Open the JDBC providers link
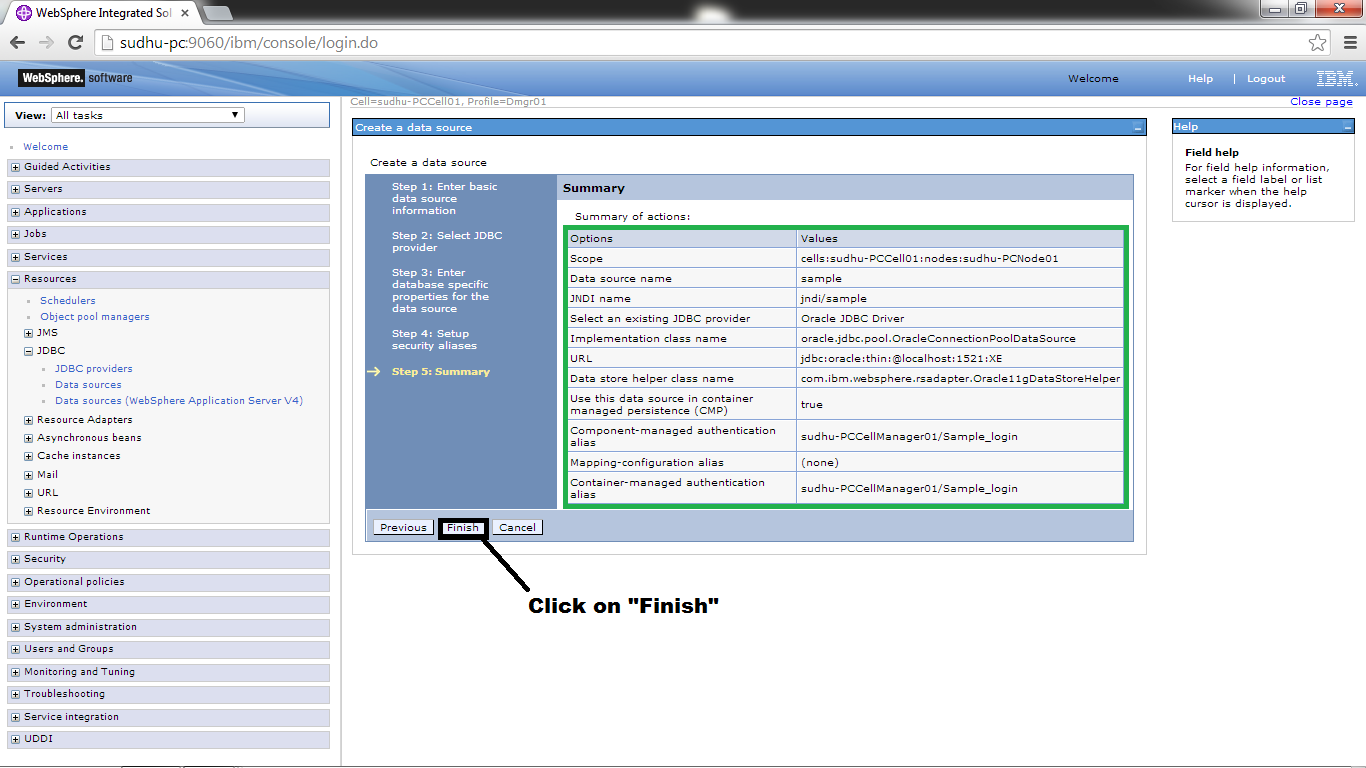Viewport: 1366px width, 768px height. 94,368
